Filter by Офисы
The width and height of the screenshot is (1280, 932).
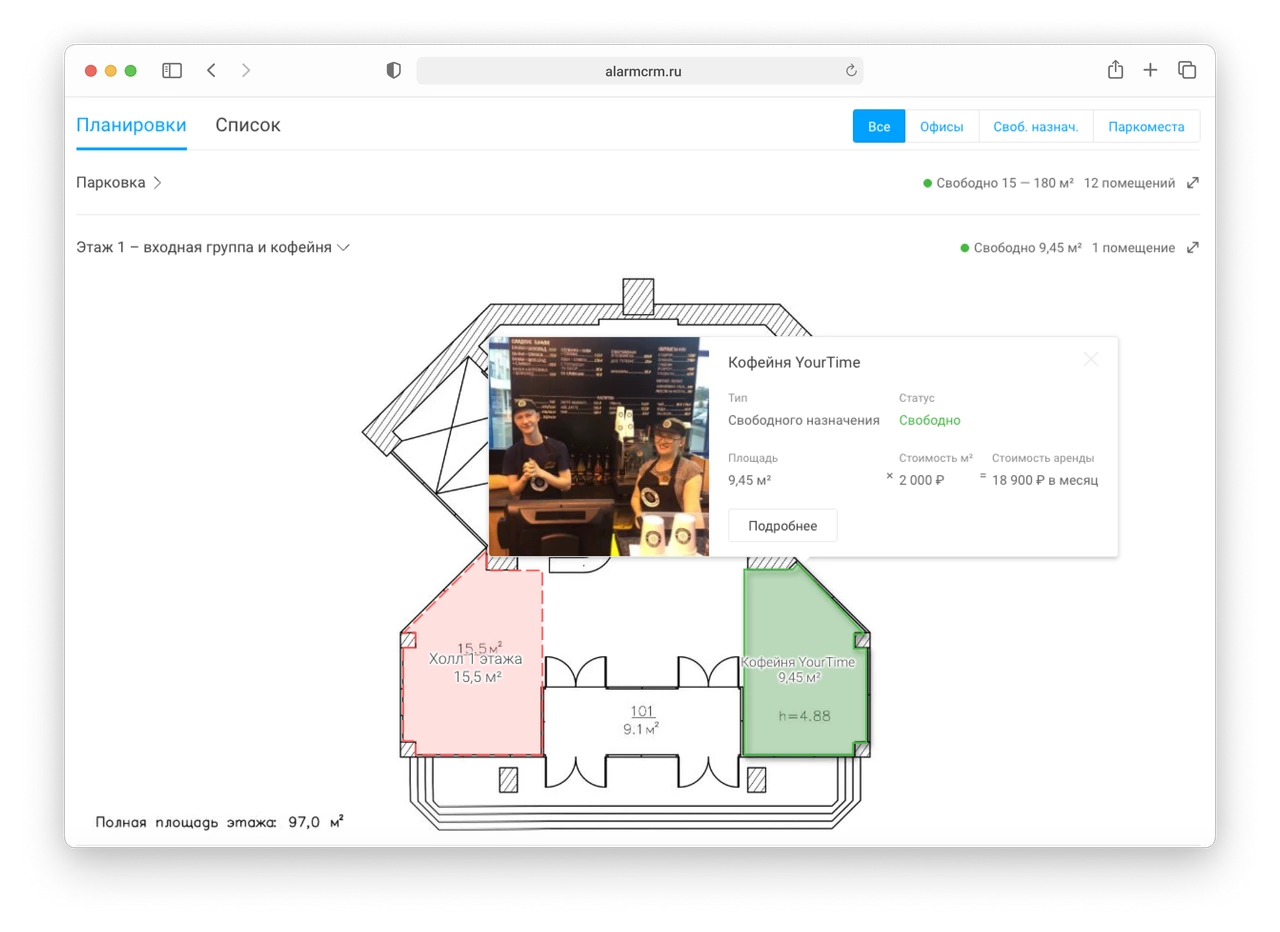942,127
